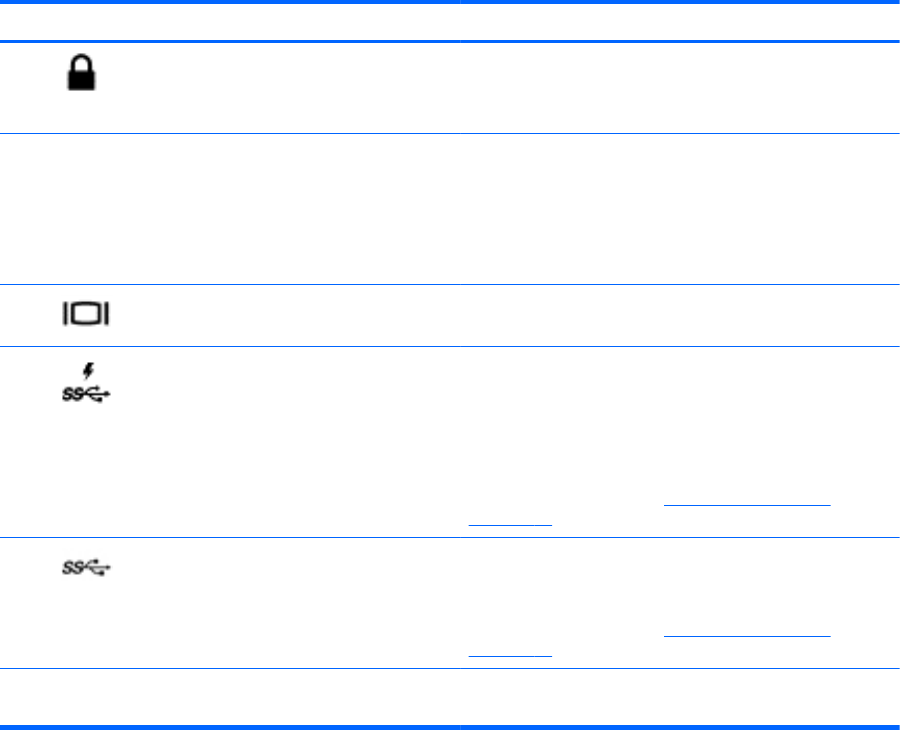
Task: Click the external monitor port icon
Action: (x=86, y=314)
